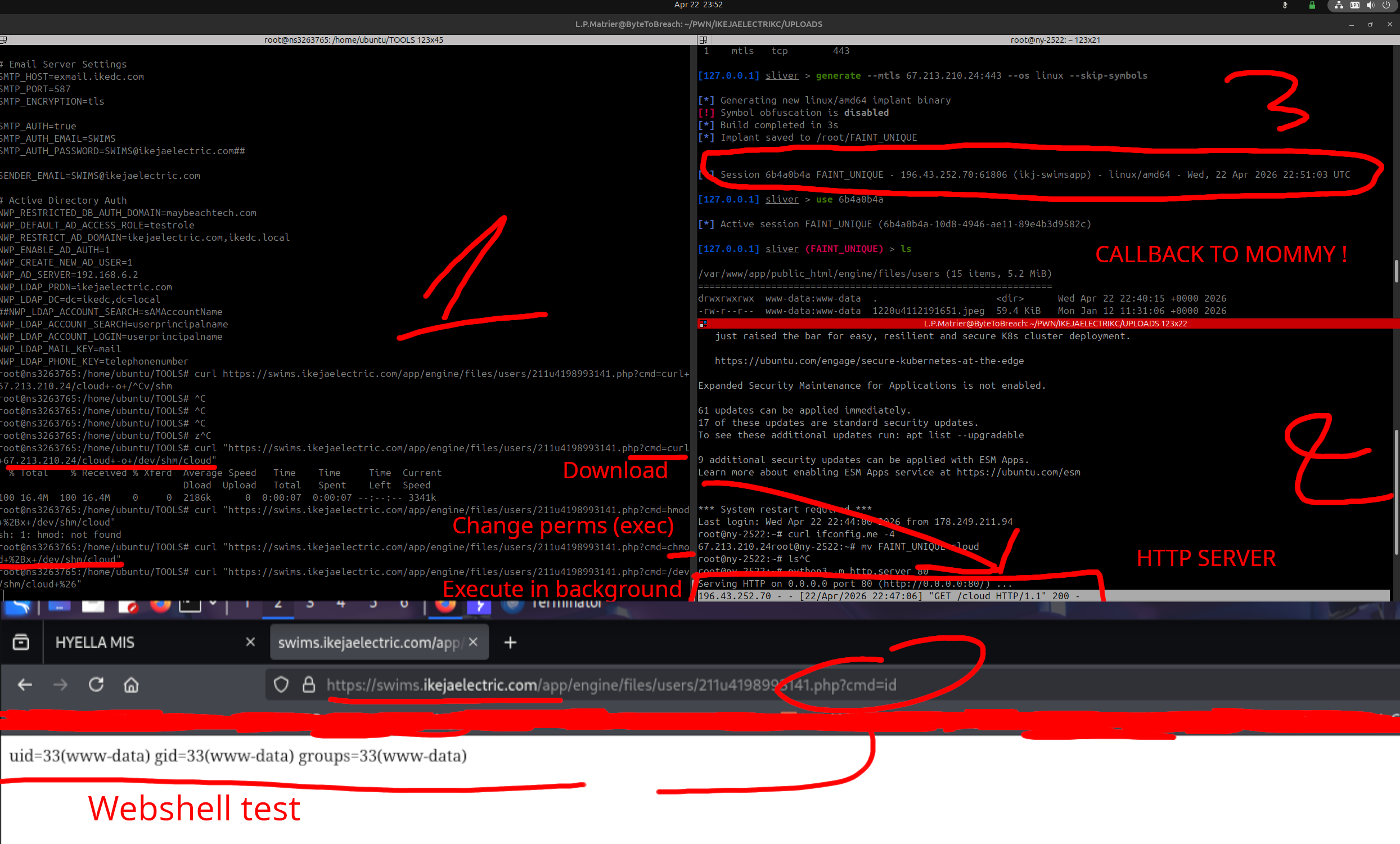The width and height of the screenshot is (1400, 844).
Task: Open the https://ubuntu.com/esm link
Action: point(1018,472)
